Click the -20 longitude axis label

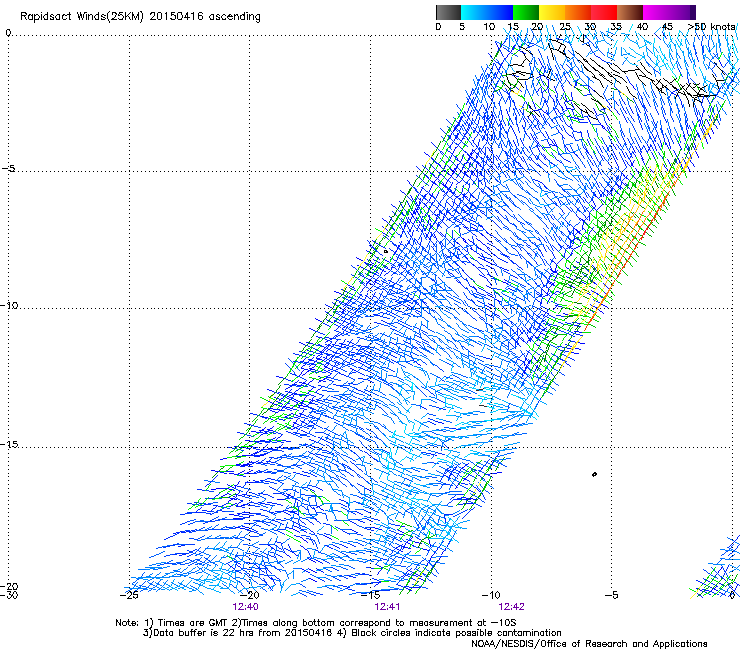click(x=250, y=595)
